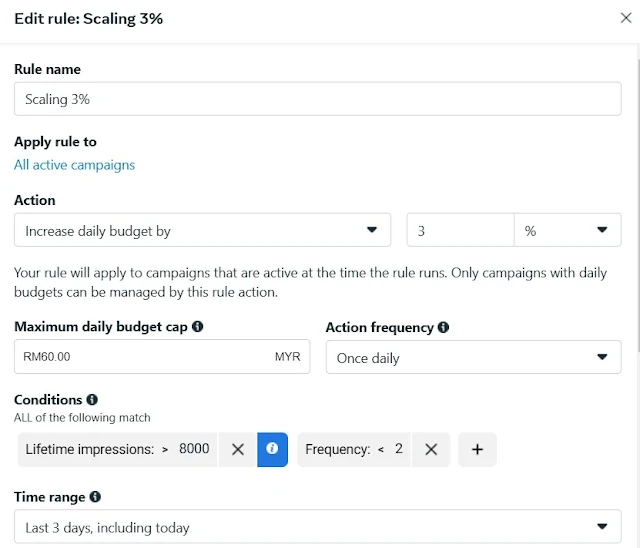Click the Time range info icon
Image resolution: width=640 pixels, height=548 pixels.
[96, 497]
